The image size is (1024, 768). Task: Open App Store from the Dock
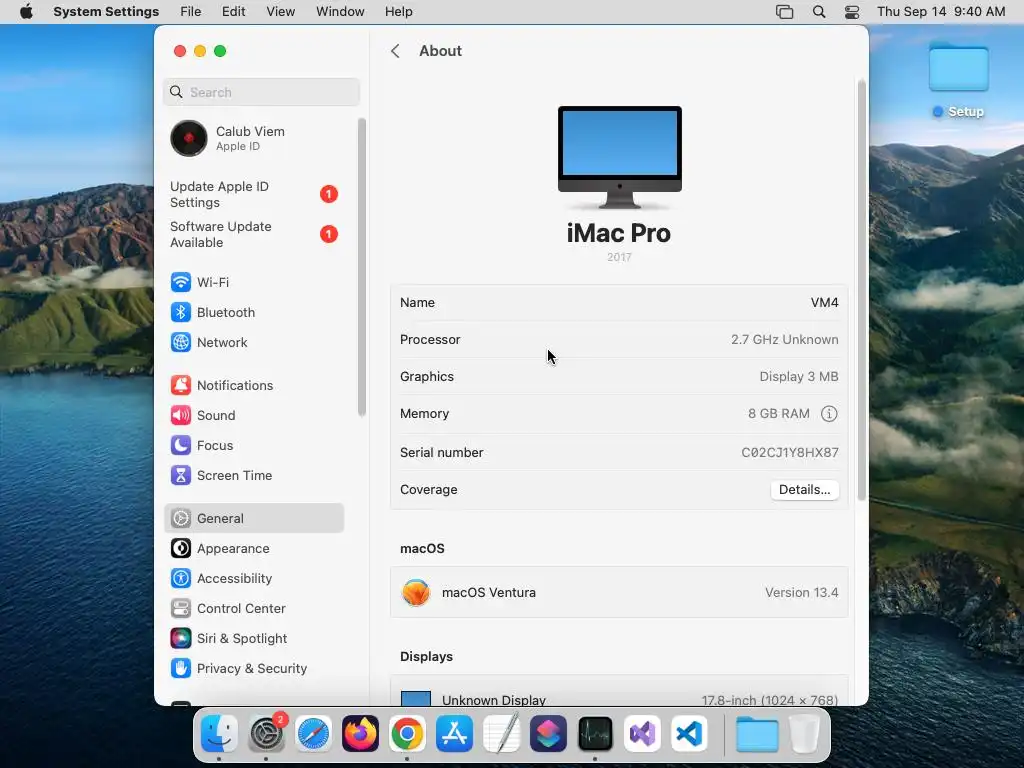pyautogui.click(x=454, y=733)
